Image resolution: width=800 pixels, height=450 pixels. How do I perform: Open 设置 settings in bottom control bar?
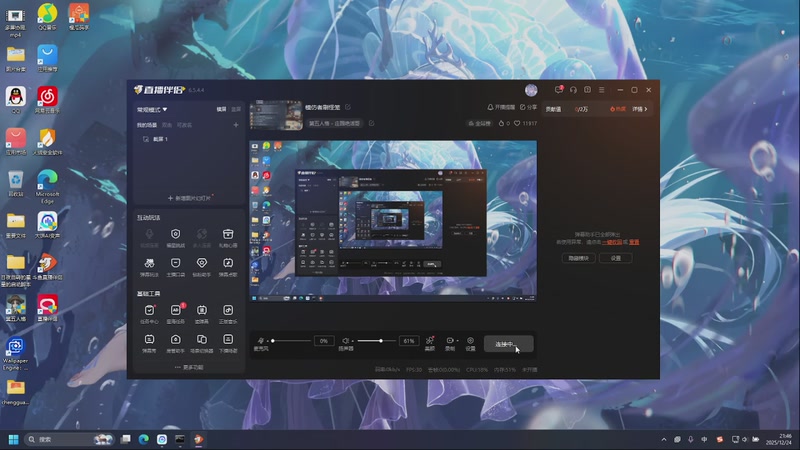point(470,343)
